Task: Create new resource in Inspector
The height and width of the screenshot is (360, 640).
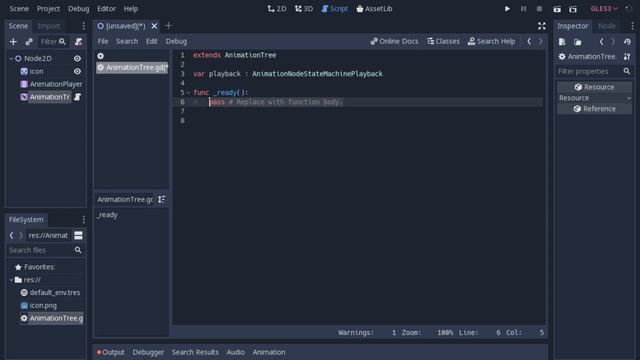Action: click(x=562, y=42)
